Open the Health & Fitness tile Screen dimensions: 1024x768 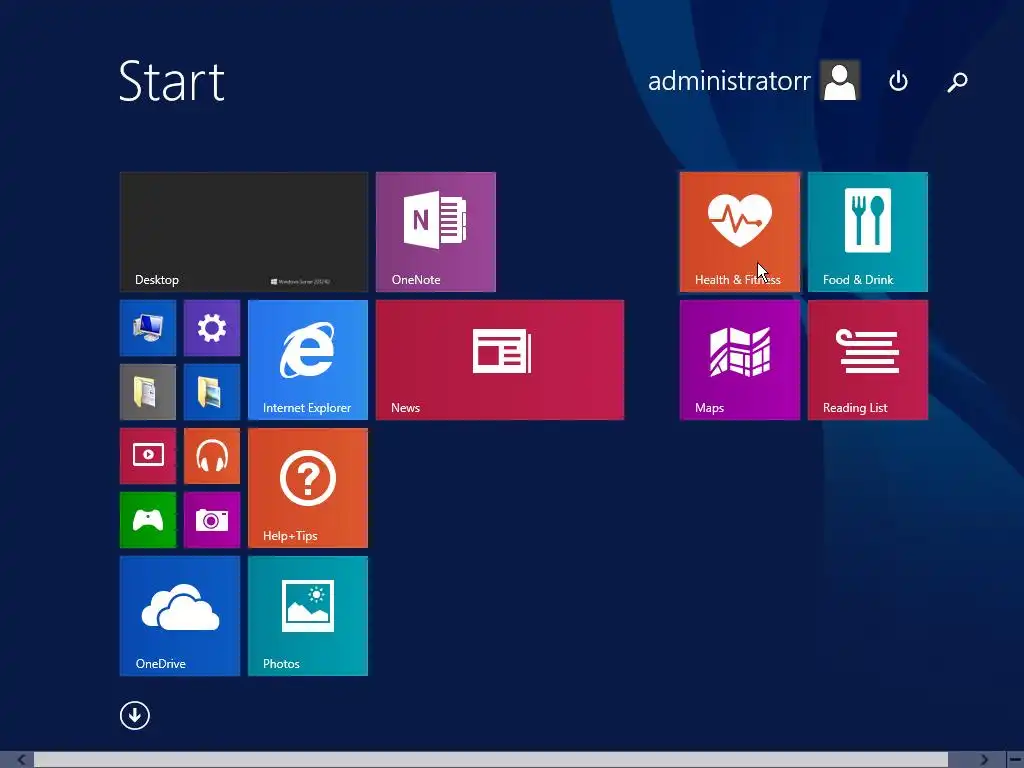(739, 232)
